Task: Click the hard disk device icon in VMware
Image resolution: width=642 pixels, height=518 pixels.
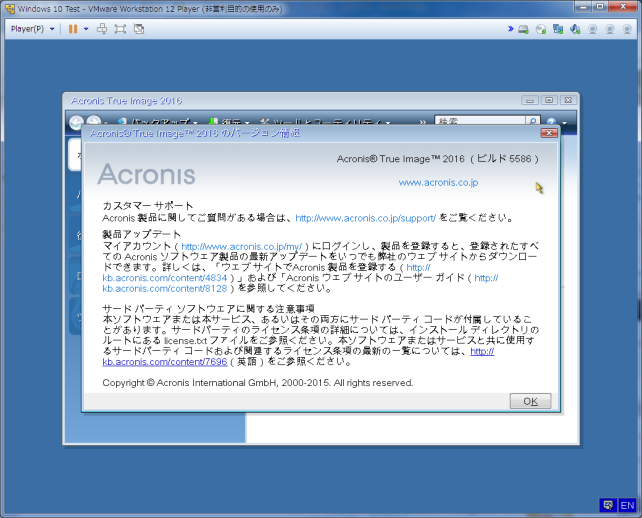Action: [523, 29]
